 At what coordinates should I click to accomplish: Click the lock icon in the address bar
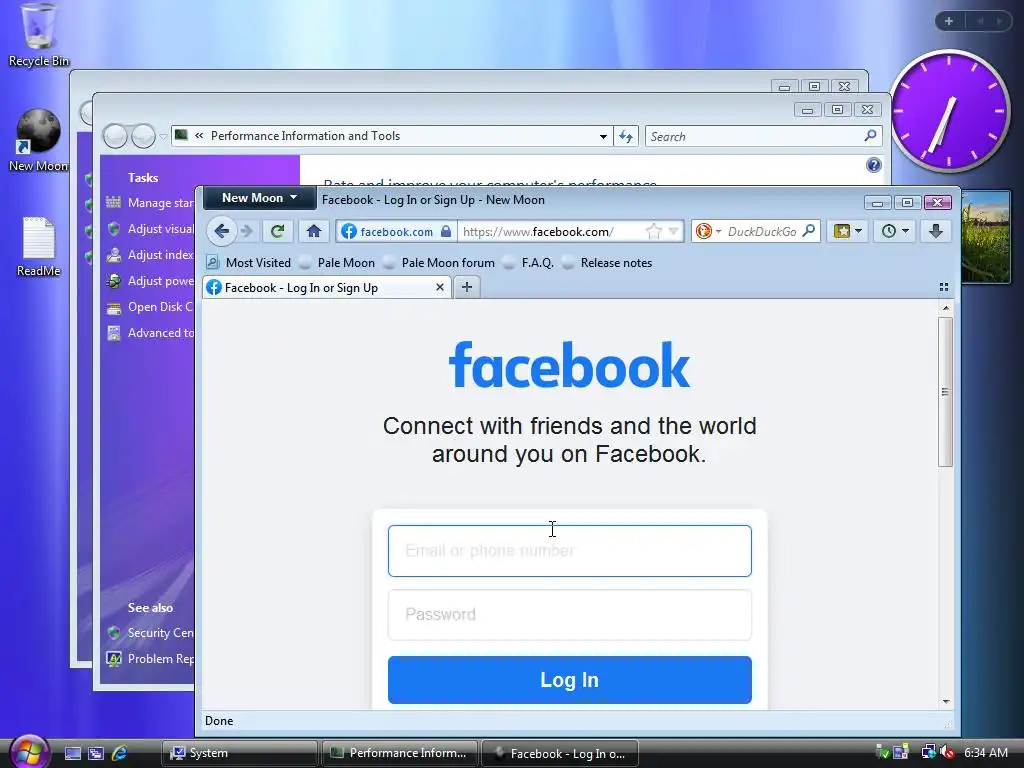tap(446, 231)
